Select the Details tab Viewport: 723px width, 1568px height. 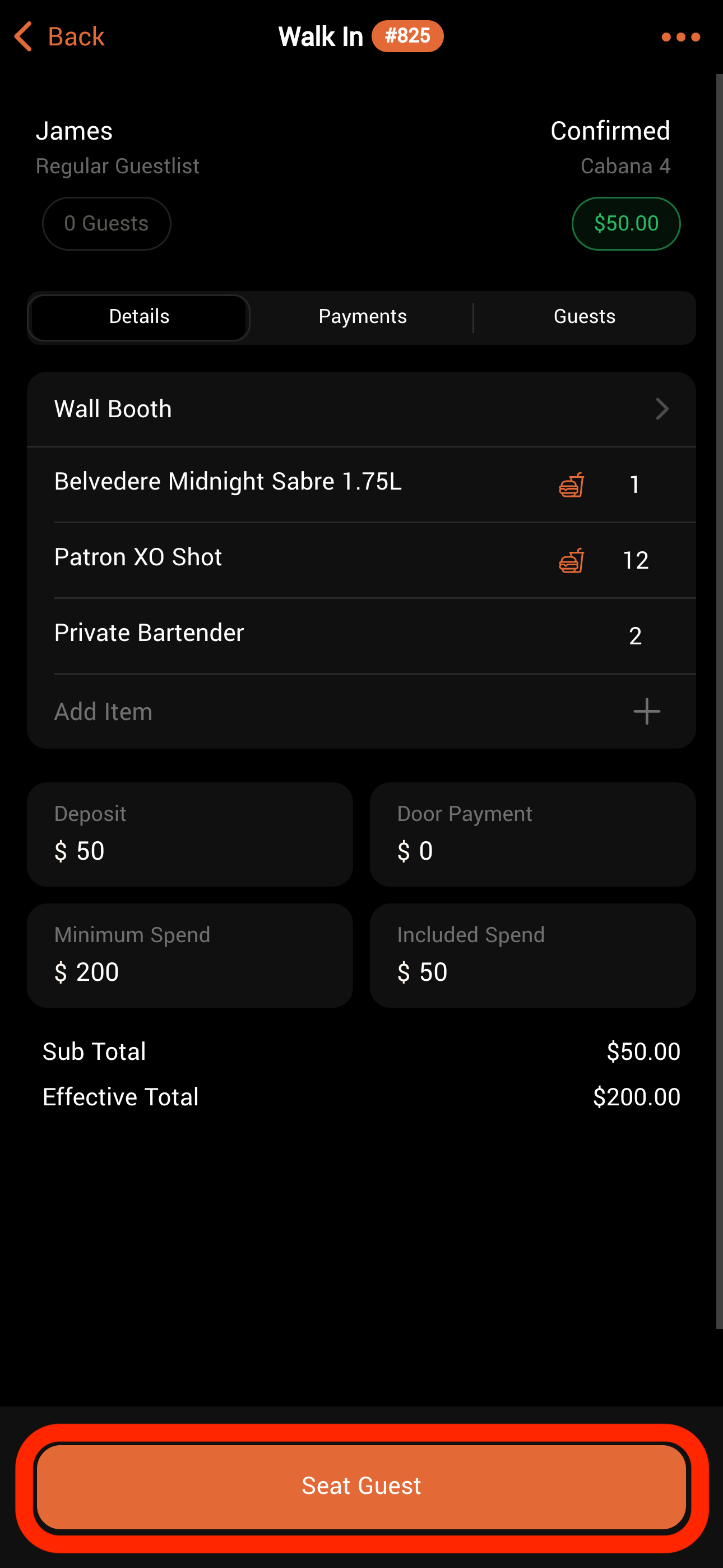(x=139, y=316)
